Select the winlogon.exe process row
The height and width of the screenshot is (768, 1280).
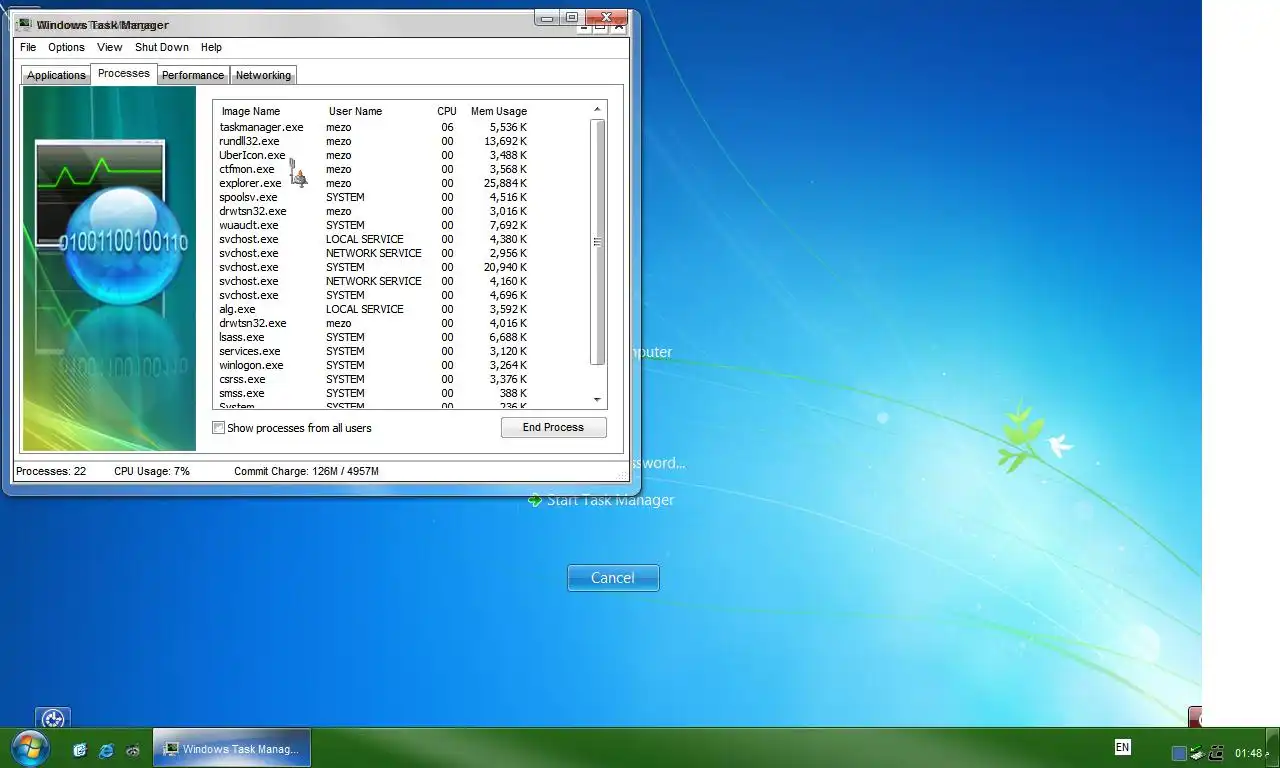point(373,365)
